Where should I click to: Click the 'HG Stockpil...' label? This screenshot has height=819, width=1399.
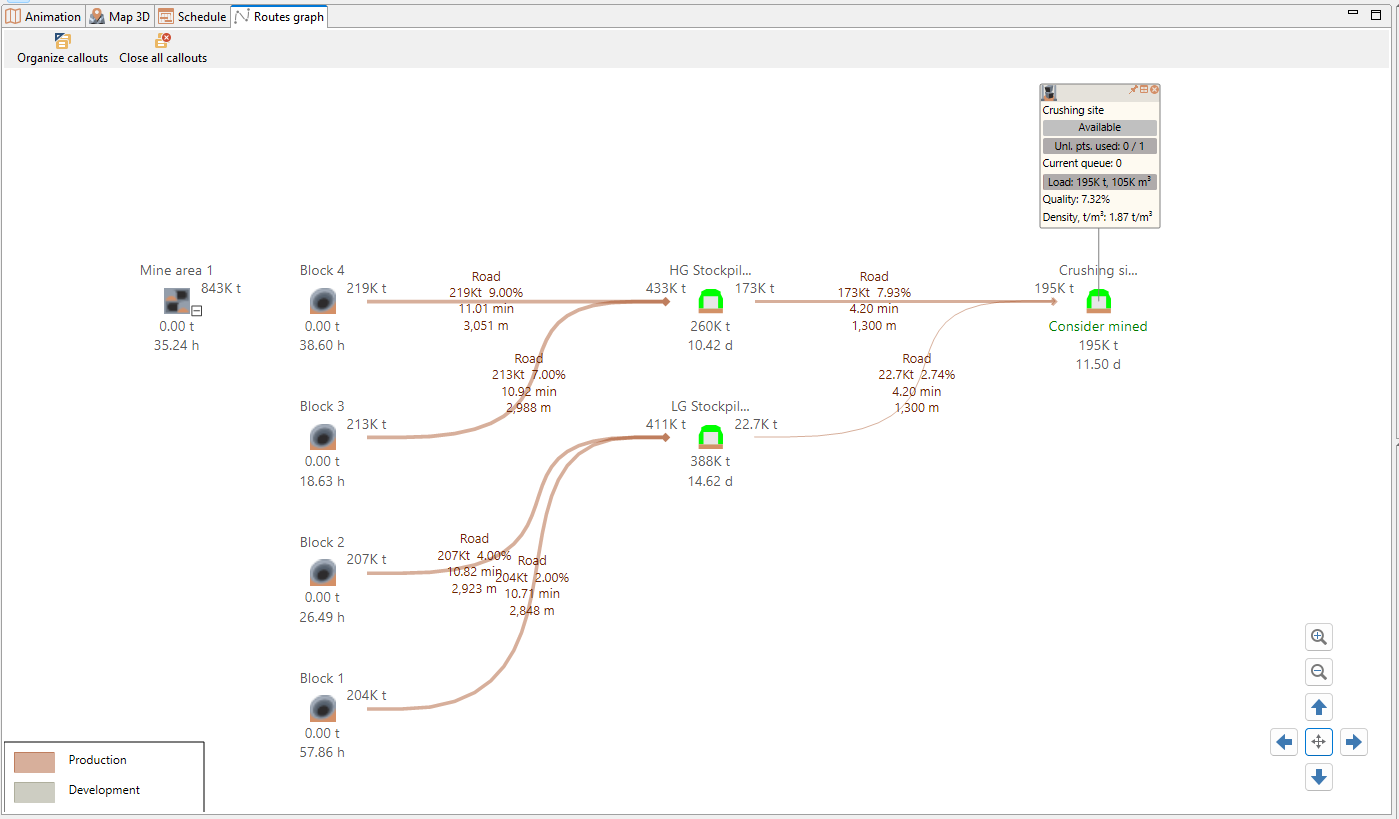point(710,270)
